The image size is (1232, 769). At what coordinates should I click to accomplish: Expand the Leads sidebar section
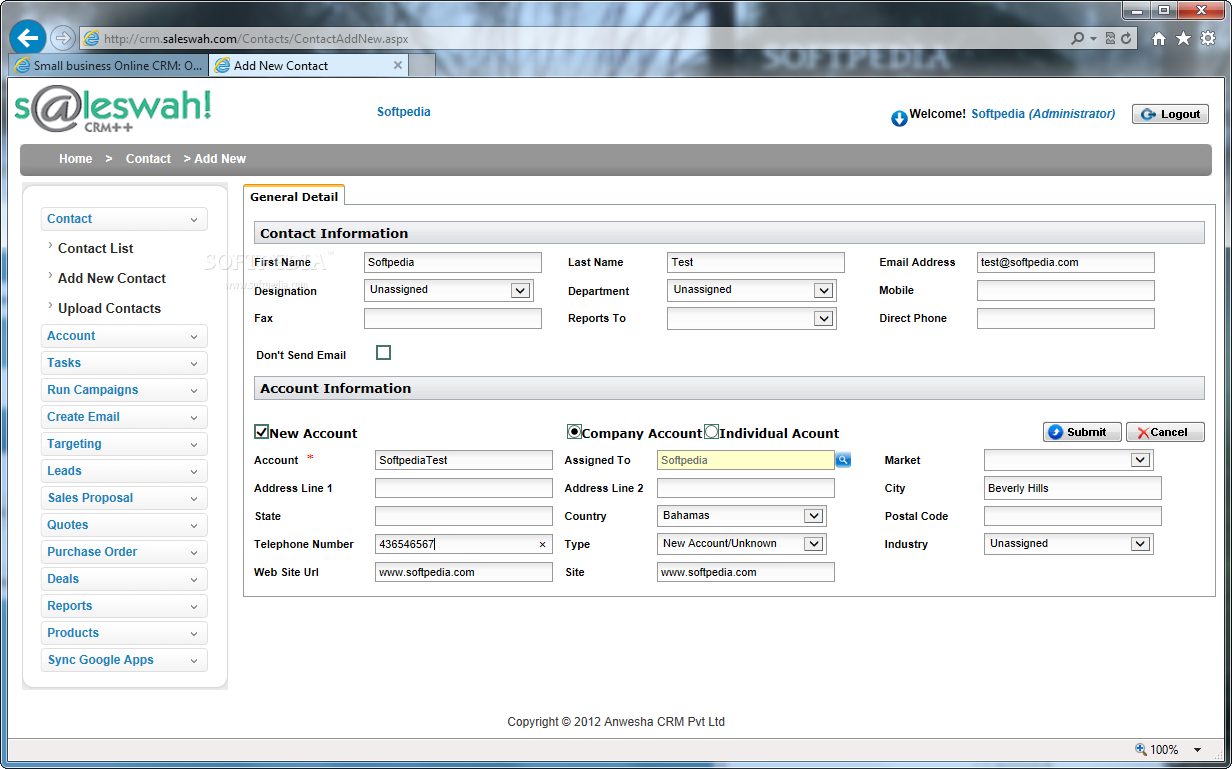124,471
